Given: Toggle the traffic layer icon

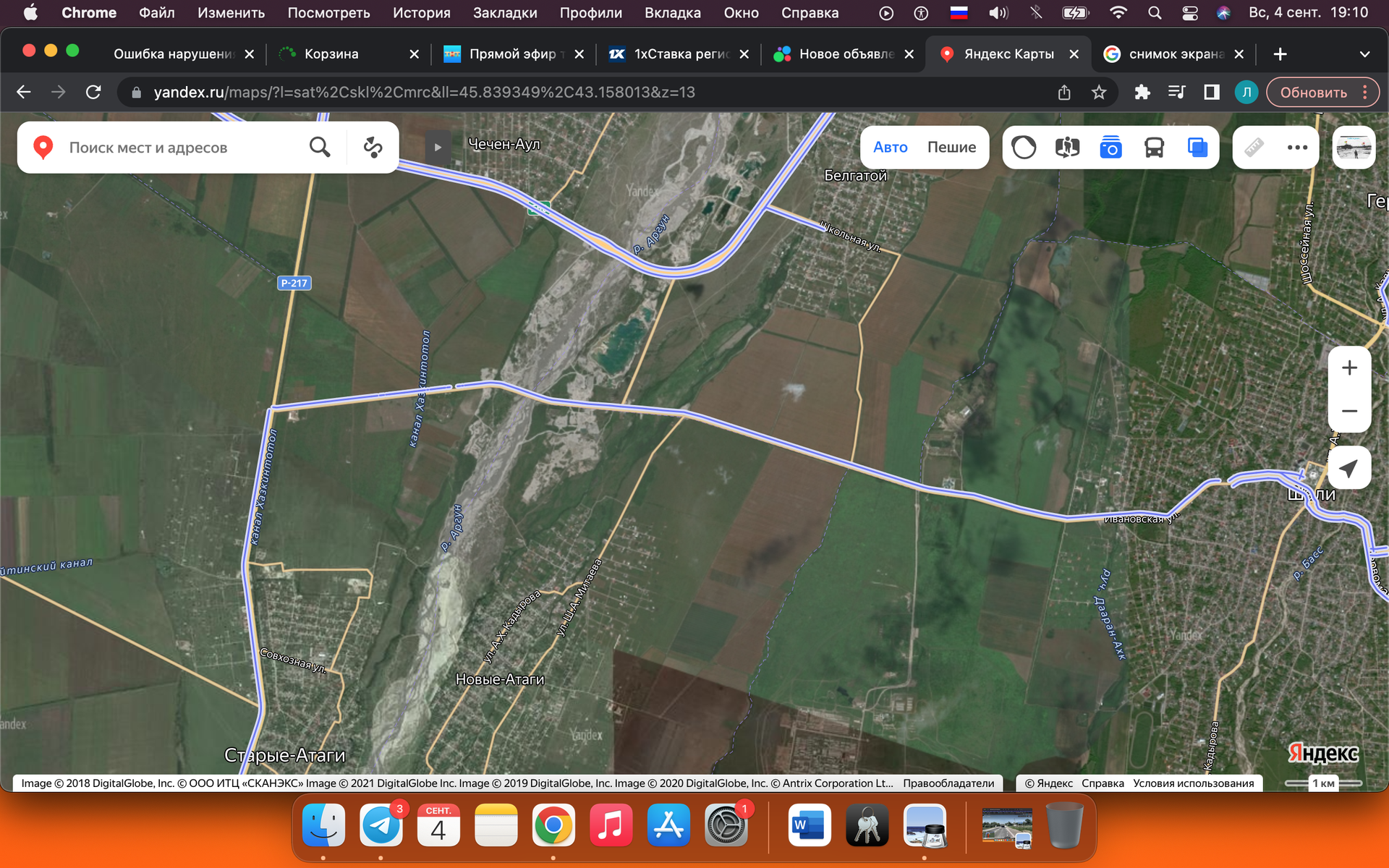Looking at the screenshot, I should point(1024,148).
